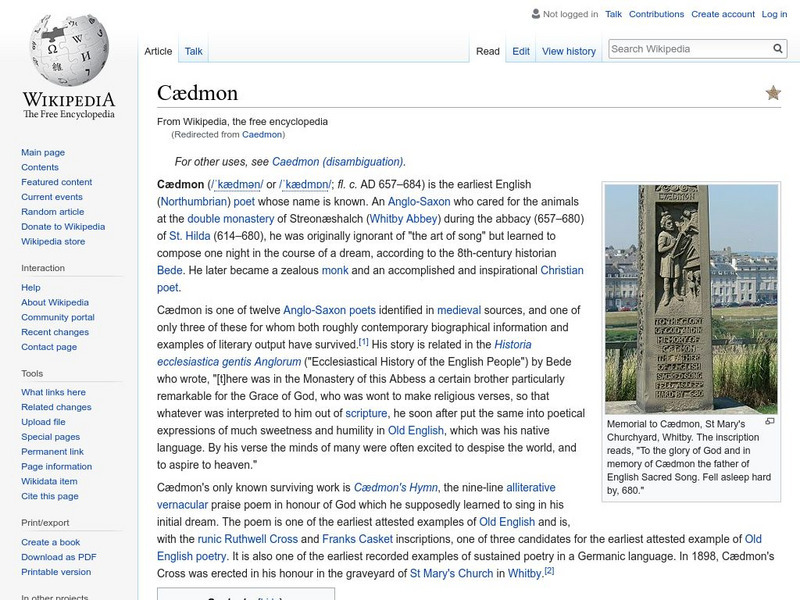Click Create account
The image size is (800, 600).
tap(723, 14)
